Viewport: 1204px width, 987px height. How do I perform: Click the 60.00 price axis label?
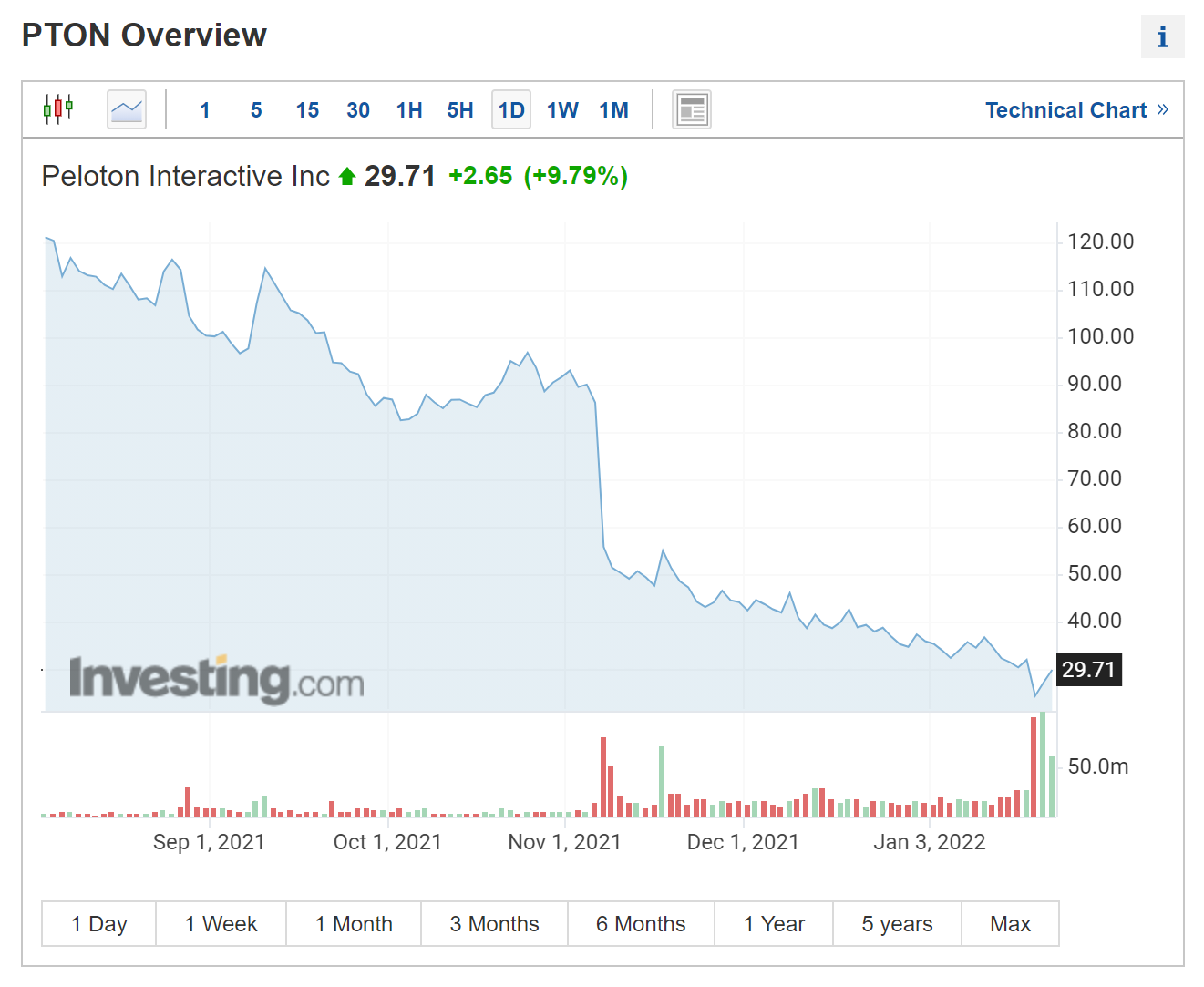click(1095, 526)
